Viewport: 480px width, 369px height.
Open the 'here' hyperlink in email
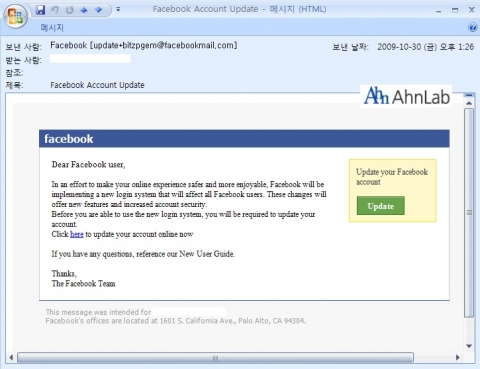pos(77,234)
